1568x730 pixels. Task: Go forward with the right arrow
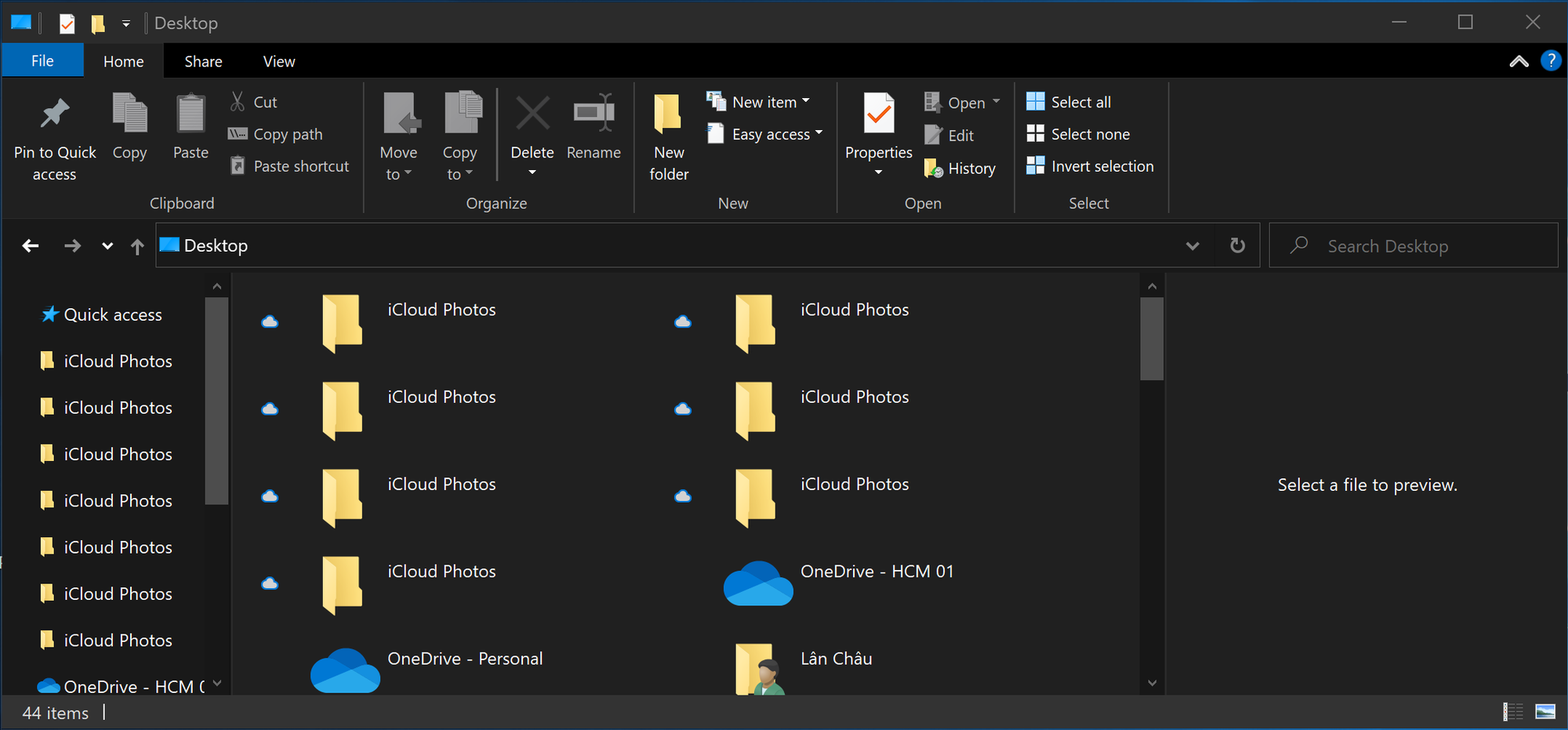tap(72, 246)
